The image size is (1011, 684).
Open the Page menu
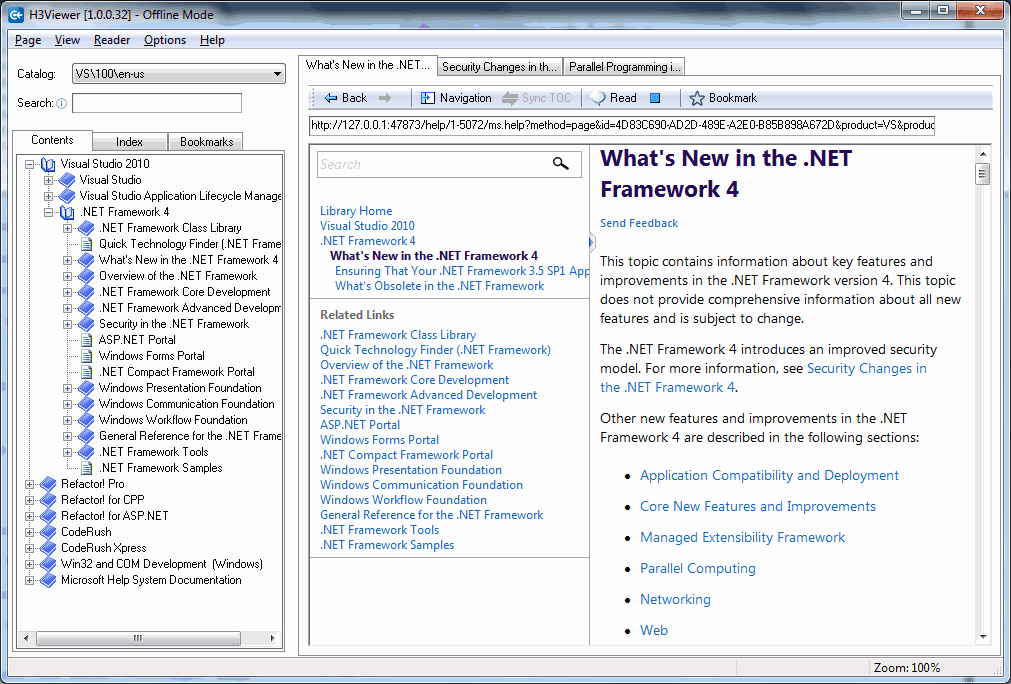coord(28,40)
